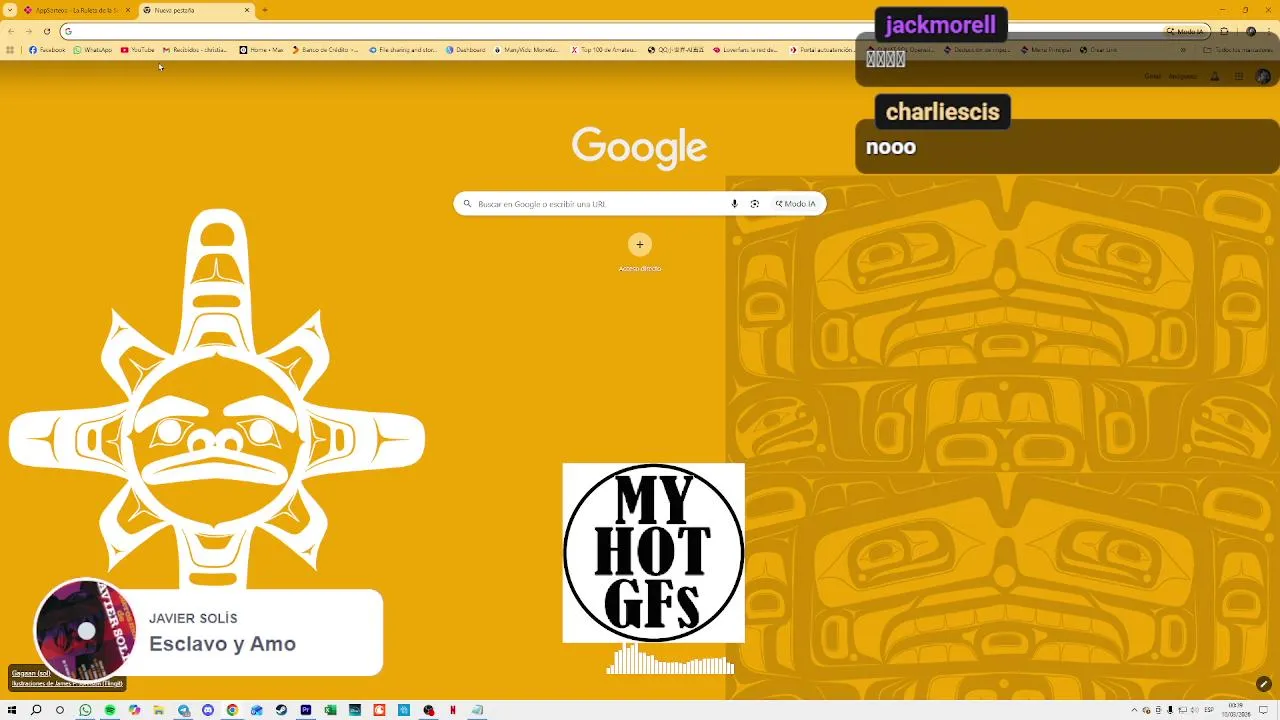The image size is (1280, 720).
Task: Open Windows search magnifier in taskbar
Action: (36, 710)
